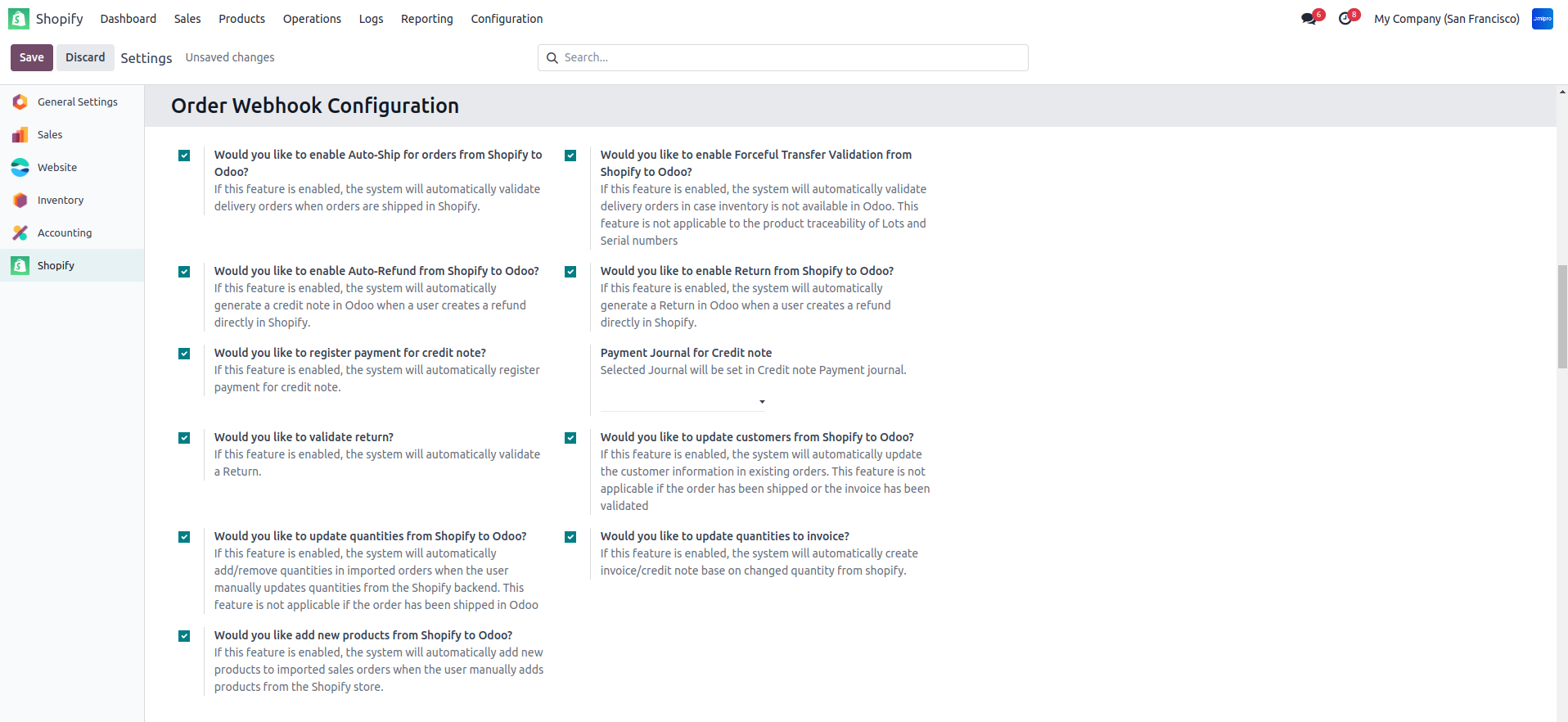Image resolution: width=1568 pixels, height=722 pixels.
Task: Click 'Payment Journal for Credit note' label
Action: coord(686,353)
